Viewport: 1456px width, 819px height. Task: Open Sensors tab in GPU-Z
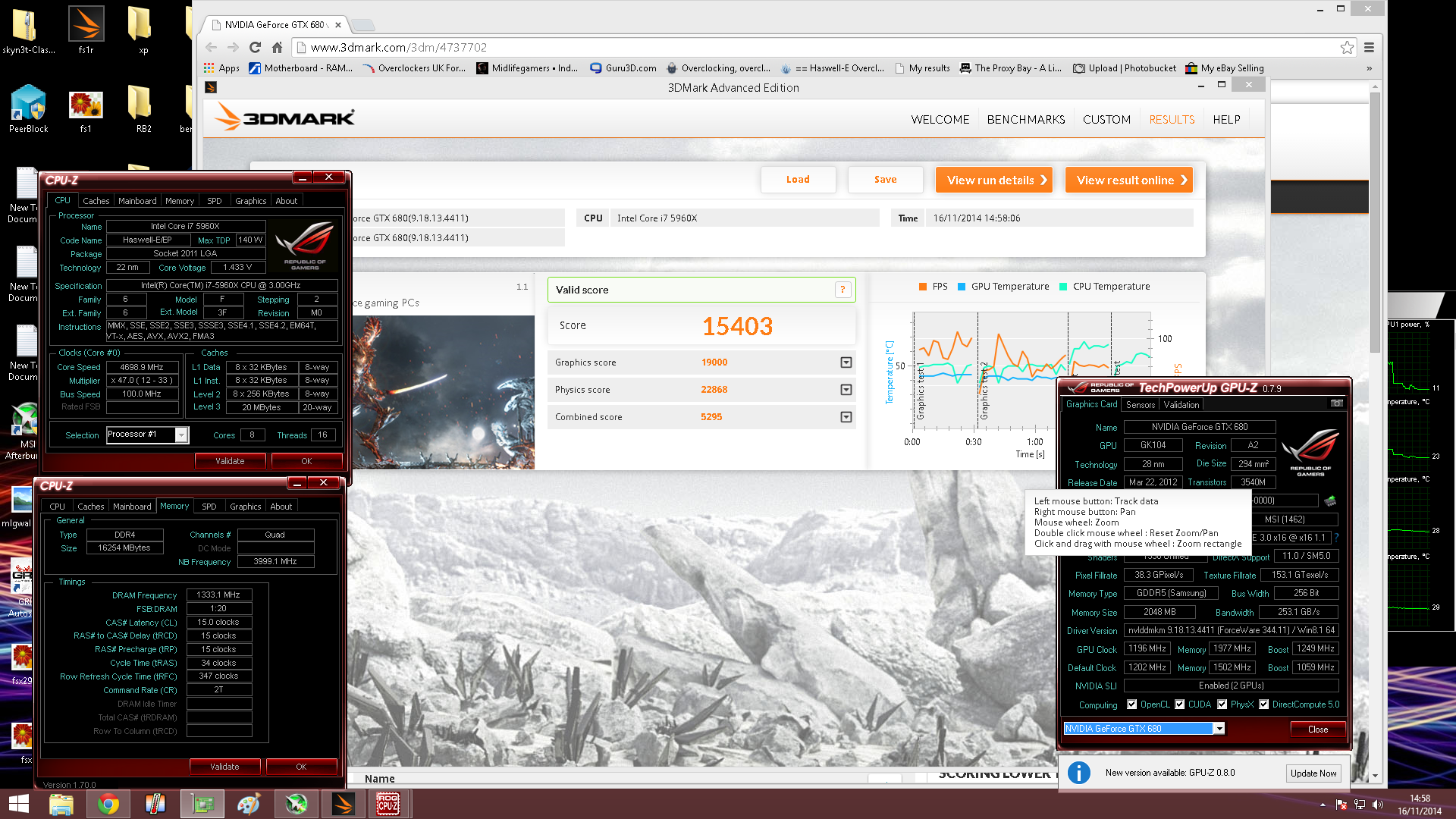(1141, 405)
